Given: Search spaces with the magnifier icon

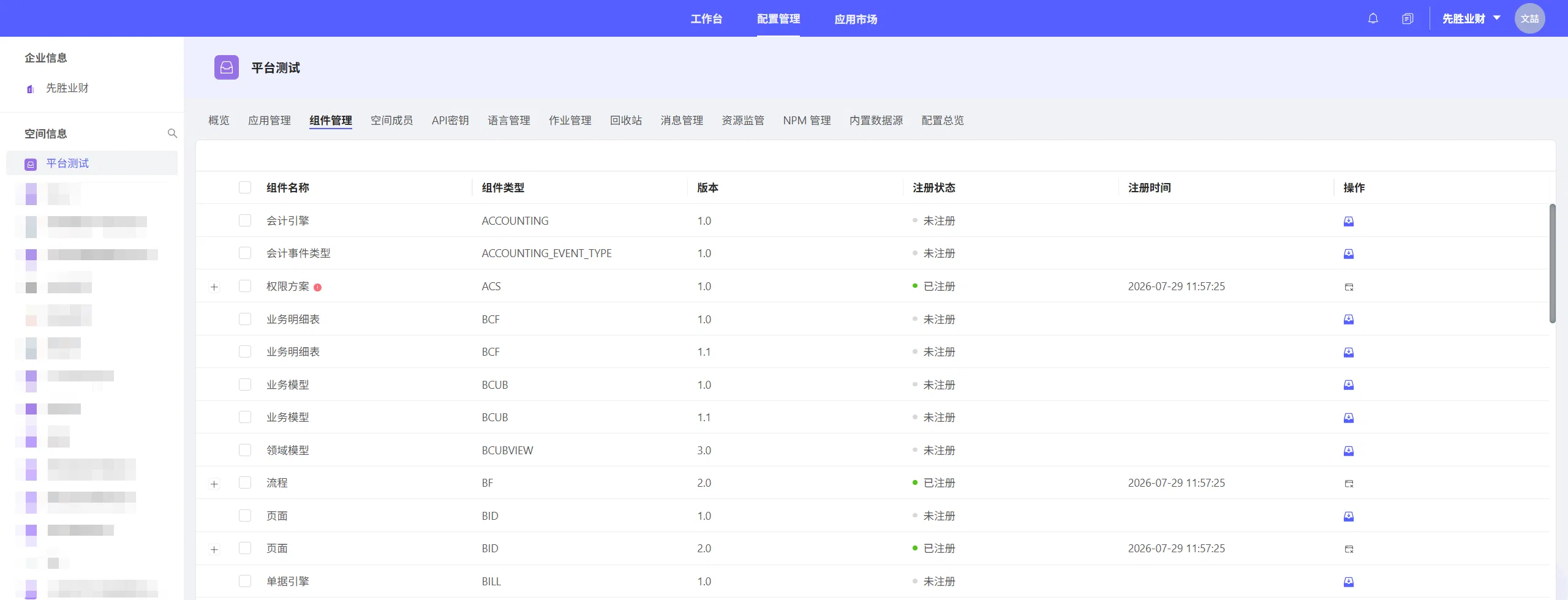Looking at the screenshot, I should [172, 133].
